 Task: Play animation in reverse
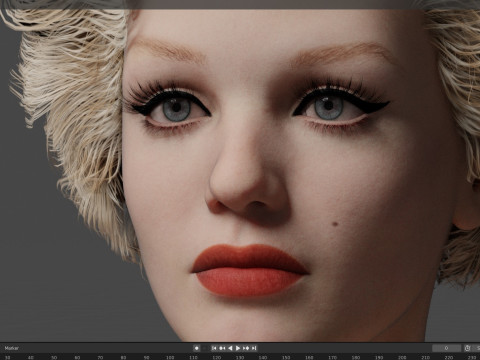pos(230,348)
